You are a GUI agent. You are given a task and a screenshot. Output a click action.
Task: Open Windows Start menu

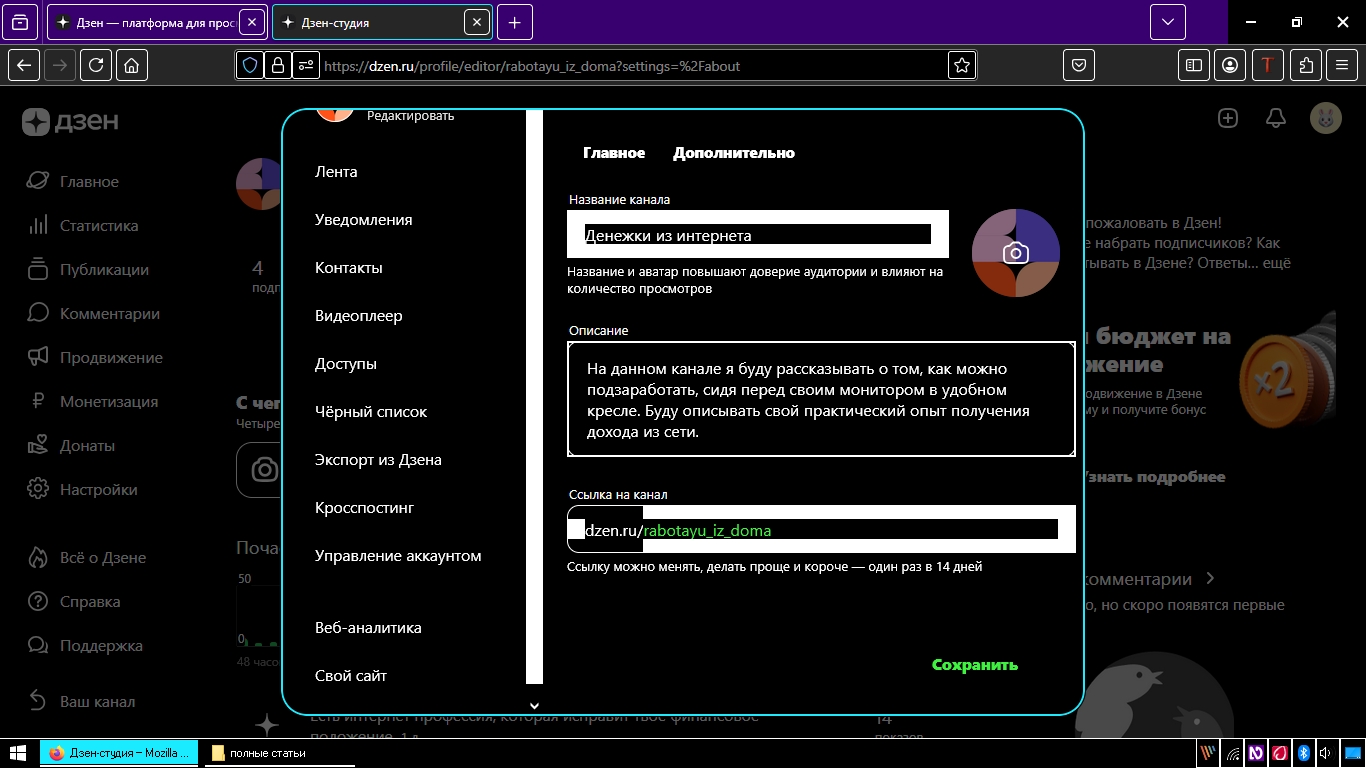coord(18,753)
